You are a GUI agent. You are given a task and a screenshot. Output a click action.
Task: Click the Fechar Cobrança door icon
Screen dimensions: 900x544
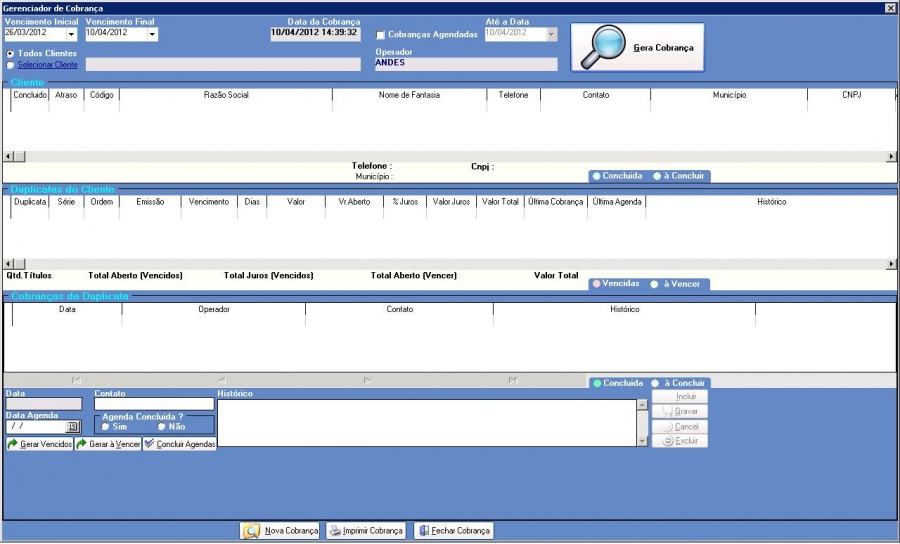click(424, 531)
